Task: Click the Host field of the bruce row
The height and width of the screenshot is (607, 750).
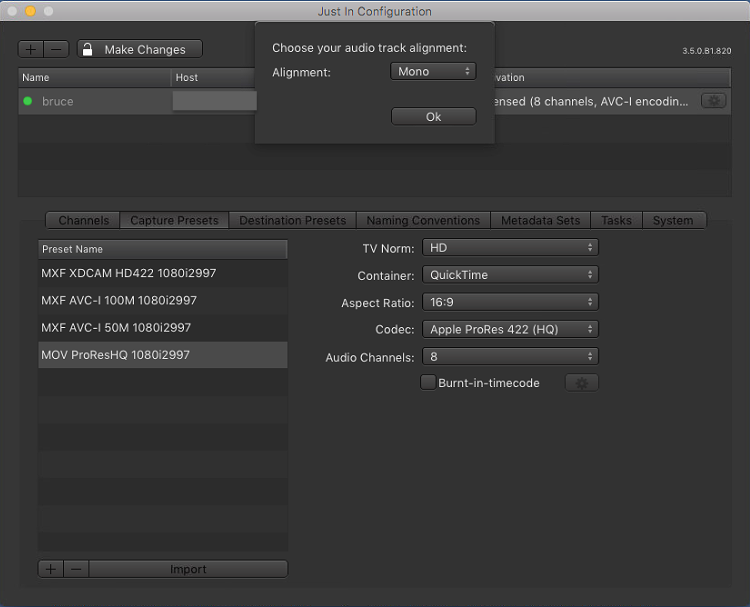Action: coord(214,101)
